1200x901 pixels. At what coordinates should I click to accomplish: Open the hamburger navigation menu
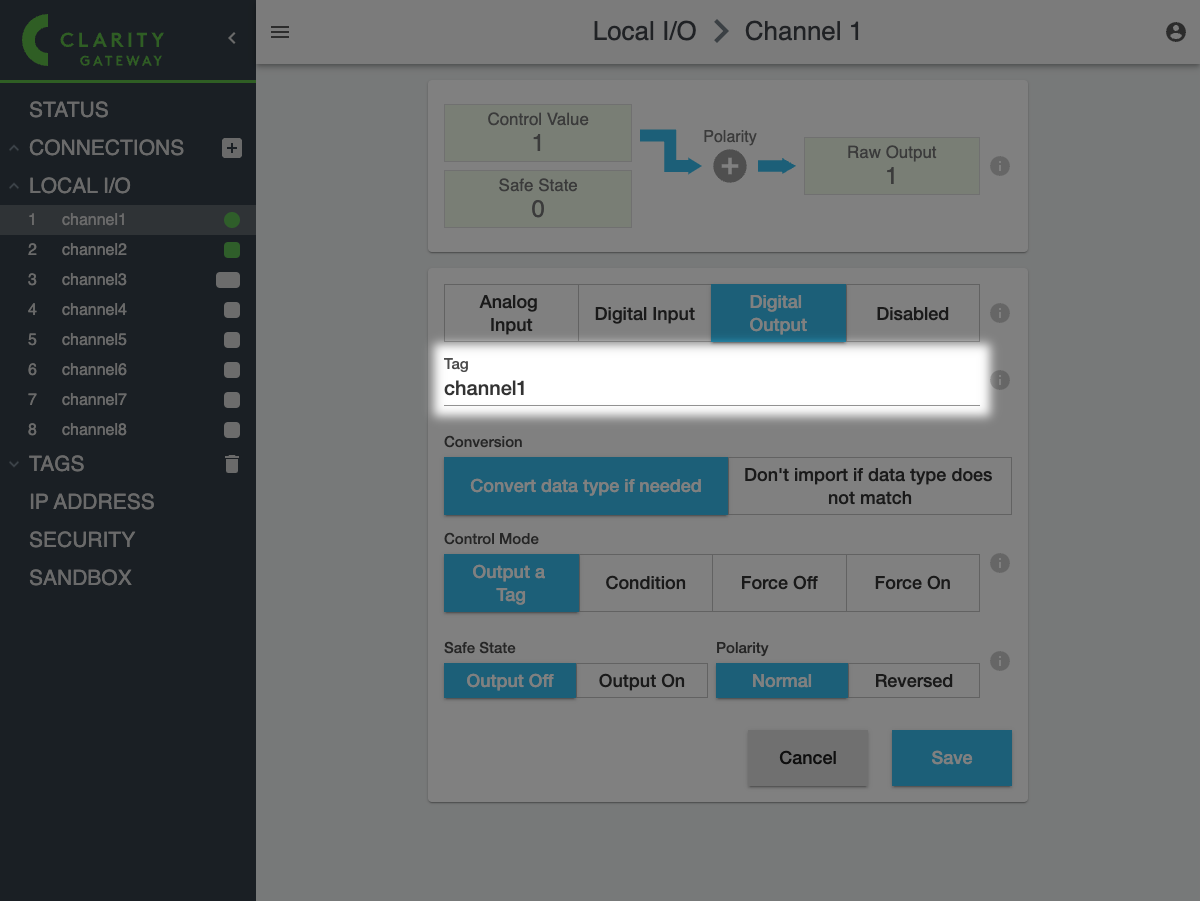pyautogui.click(x=280, y=32)
